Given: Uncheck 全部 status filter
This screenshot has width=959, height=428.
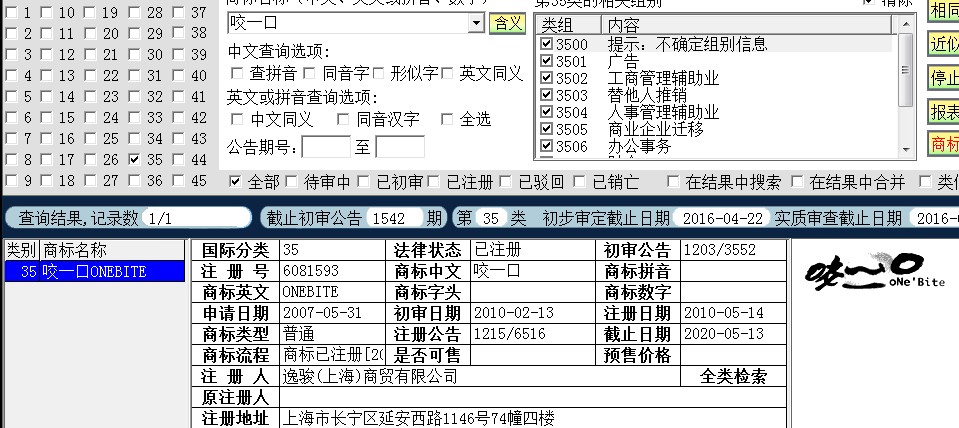Looking at the screenshot, I should pos(235,182).
